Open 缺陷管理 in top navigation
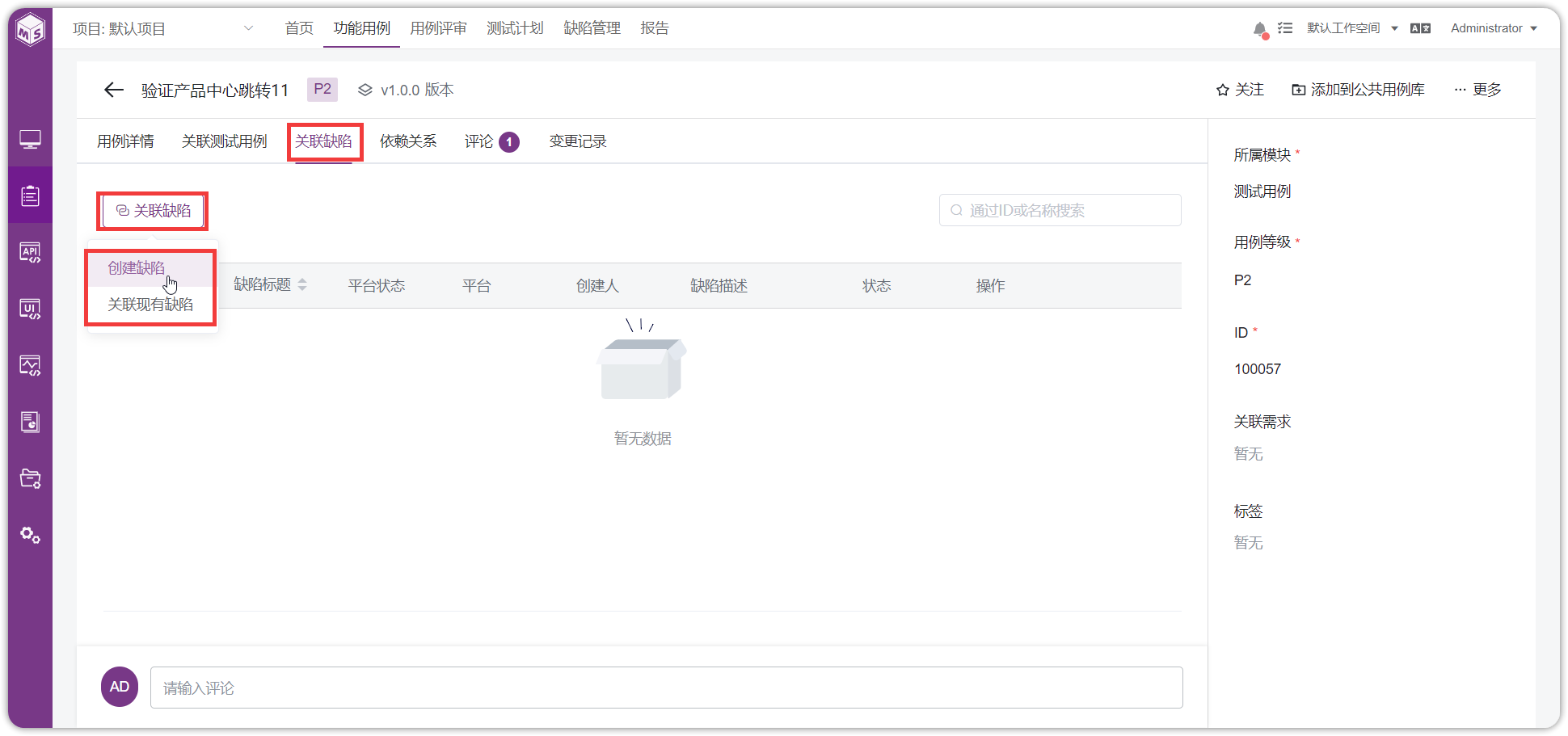1568x736 pixels. 592,28
